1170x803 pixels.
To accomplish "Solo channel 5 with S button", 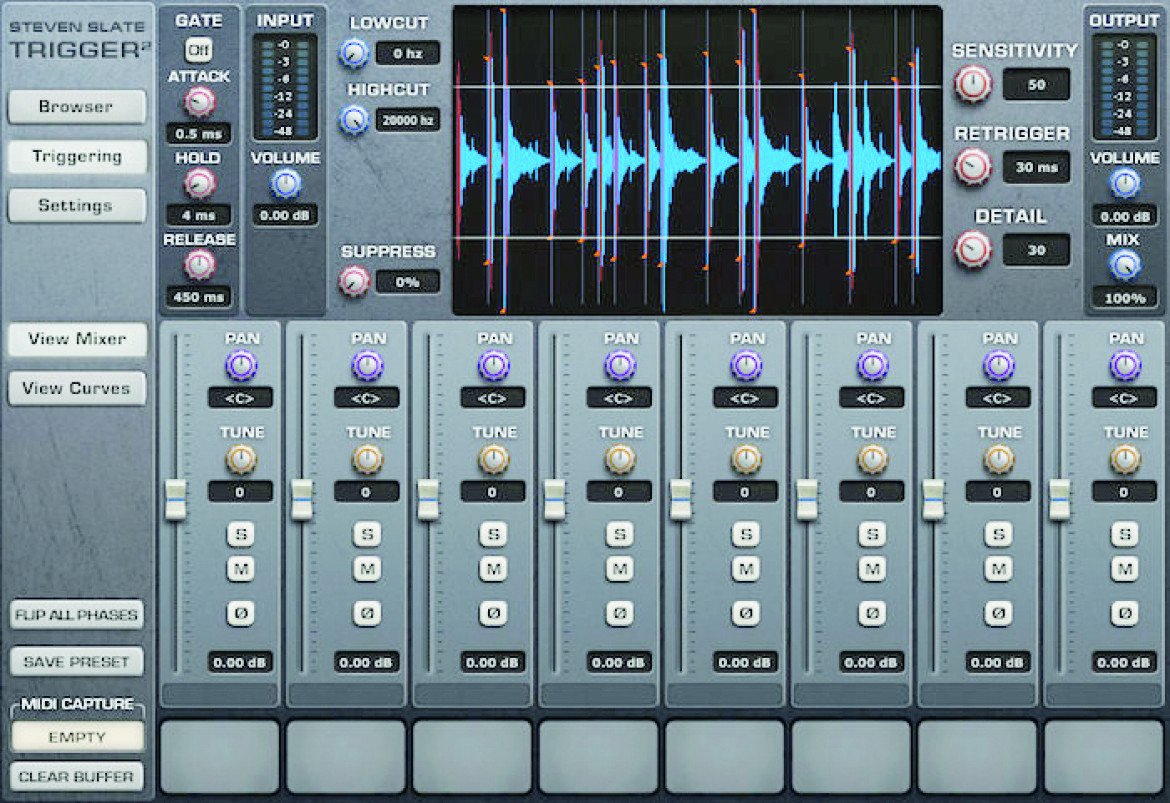I will point(745,534).
